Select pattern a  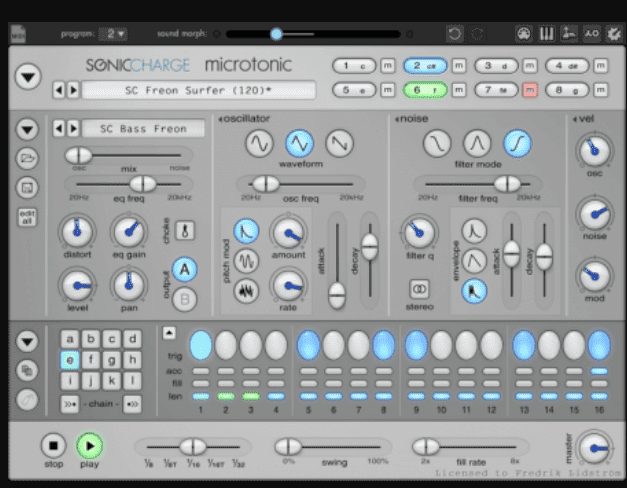(70, 339)
